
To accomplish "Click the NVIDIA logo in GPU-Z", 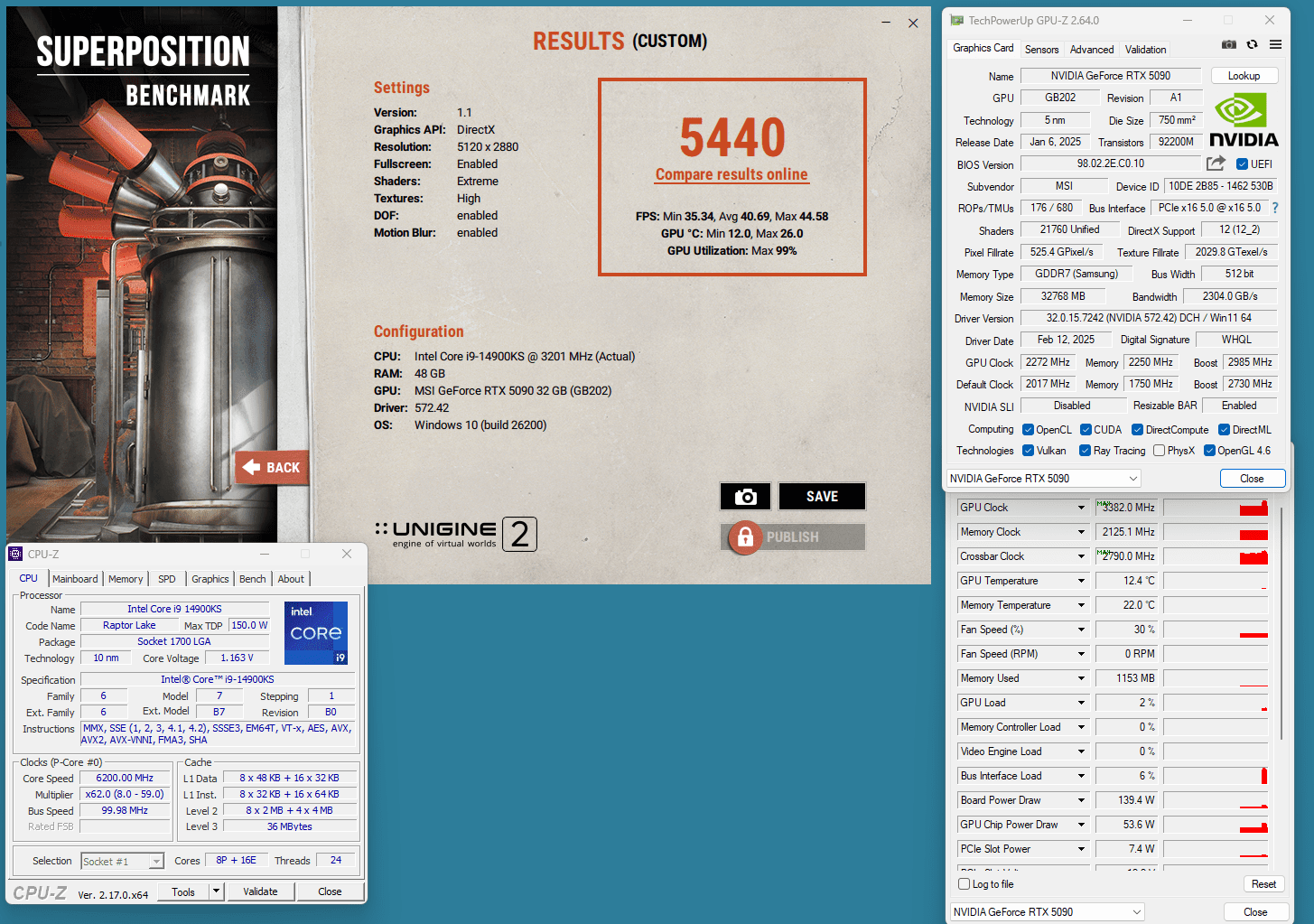I will pyautogui.click(x=1244, y=119).
